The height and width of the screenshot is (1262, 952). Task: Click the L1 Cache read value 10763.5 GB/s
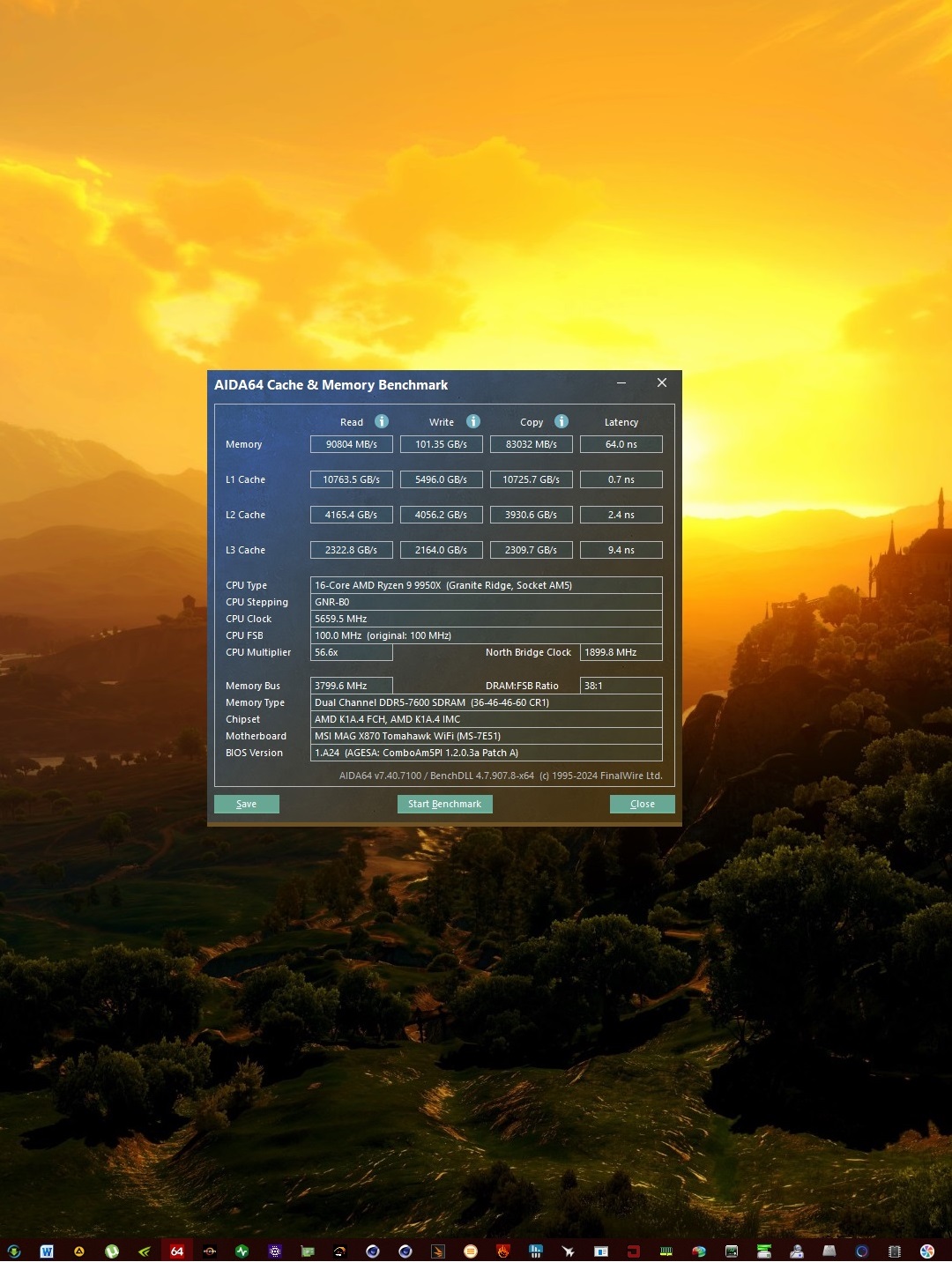[x=352, y=479]
